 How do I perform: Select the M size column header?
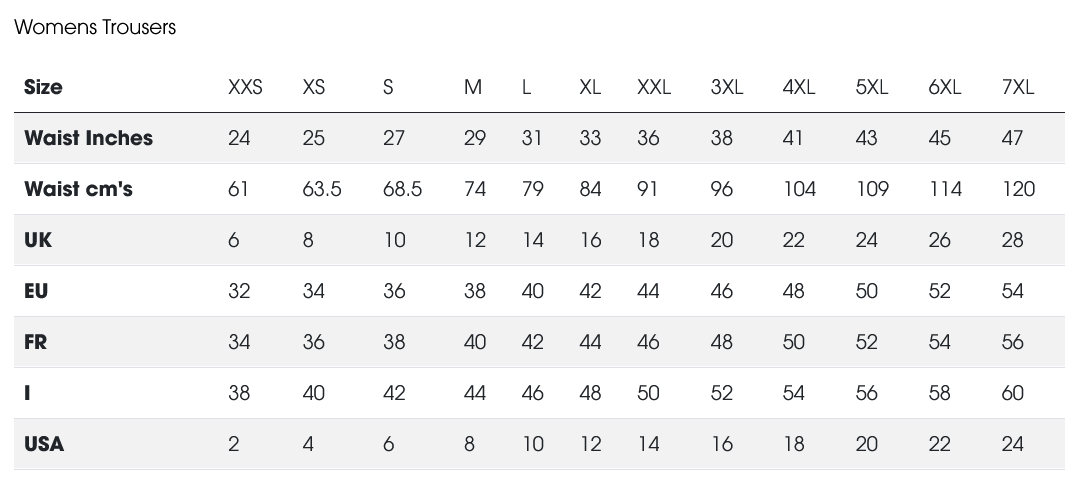click(x=473, y=87)
